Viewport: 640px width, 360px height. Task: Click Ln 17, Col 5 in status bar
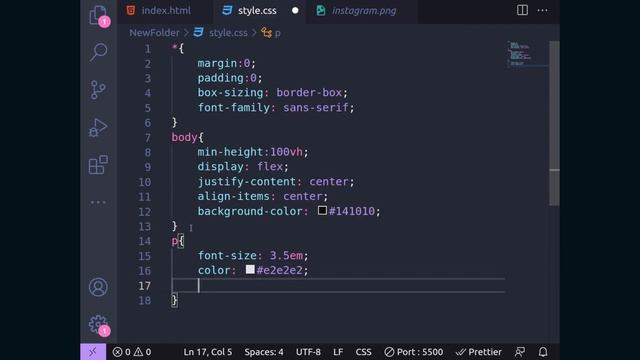click(x=208, y=352)
